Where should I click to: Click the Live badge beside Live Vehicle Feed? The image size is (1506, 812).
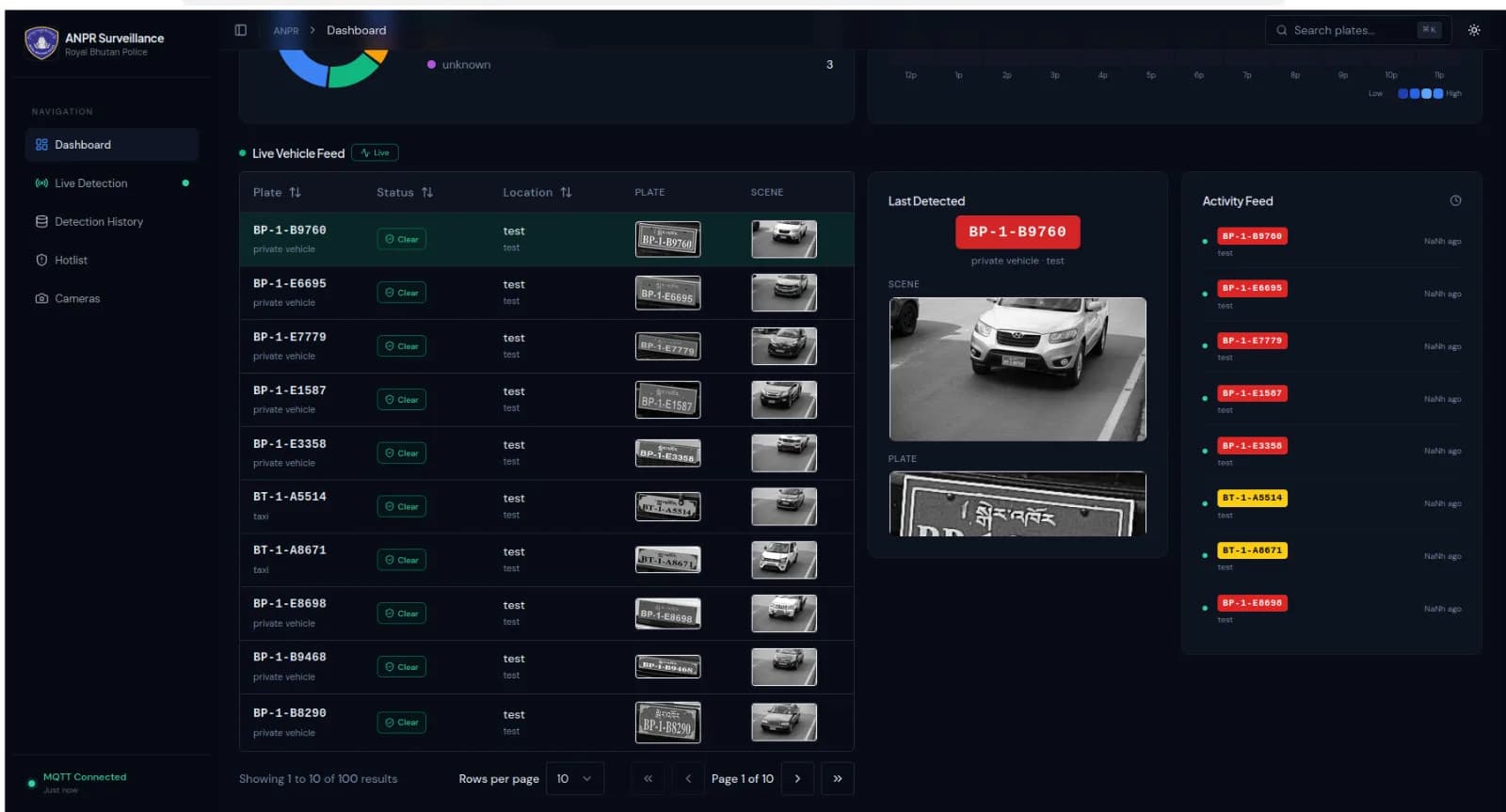(x=375, y=152)
